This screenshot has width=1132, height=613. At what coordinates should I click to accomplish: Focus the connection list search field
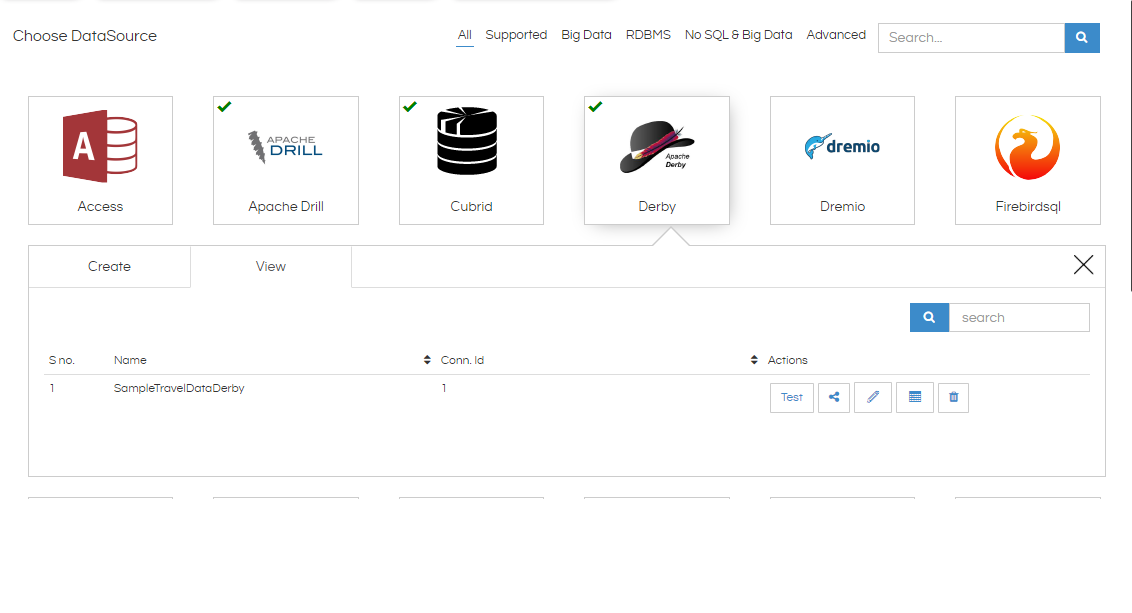(1019, 318)
